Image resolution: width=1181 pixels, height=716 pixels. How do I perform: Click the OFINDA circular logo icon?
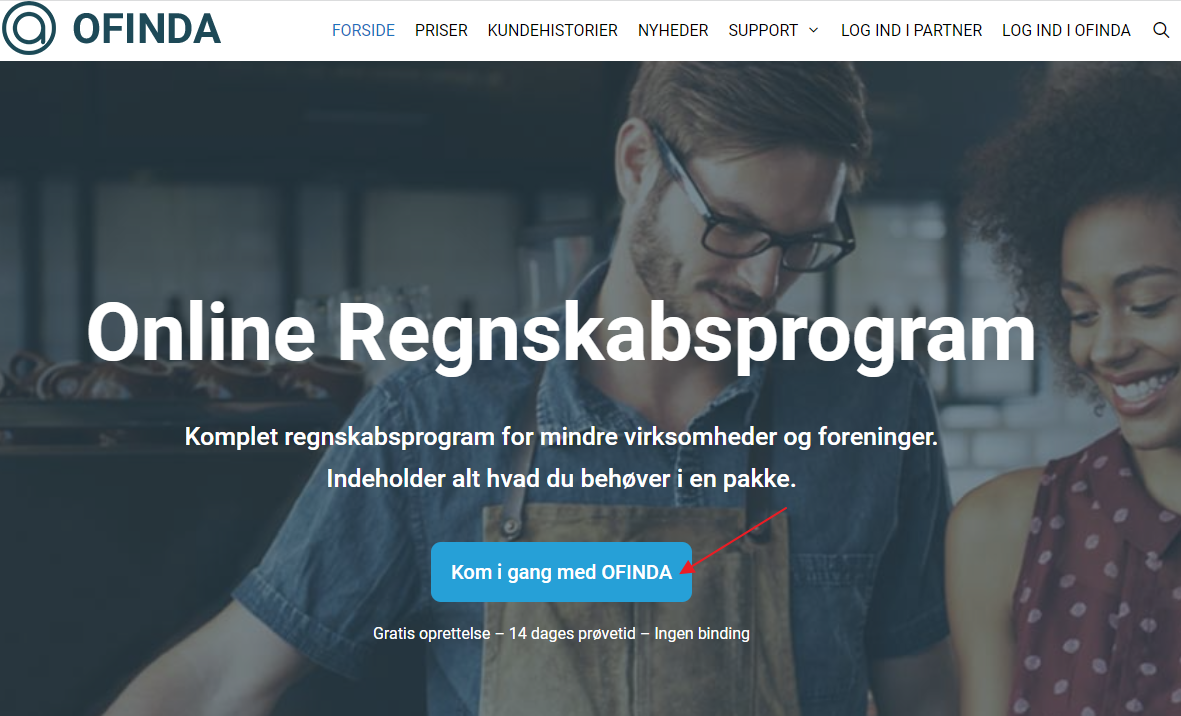click(29, 29)
